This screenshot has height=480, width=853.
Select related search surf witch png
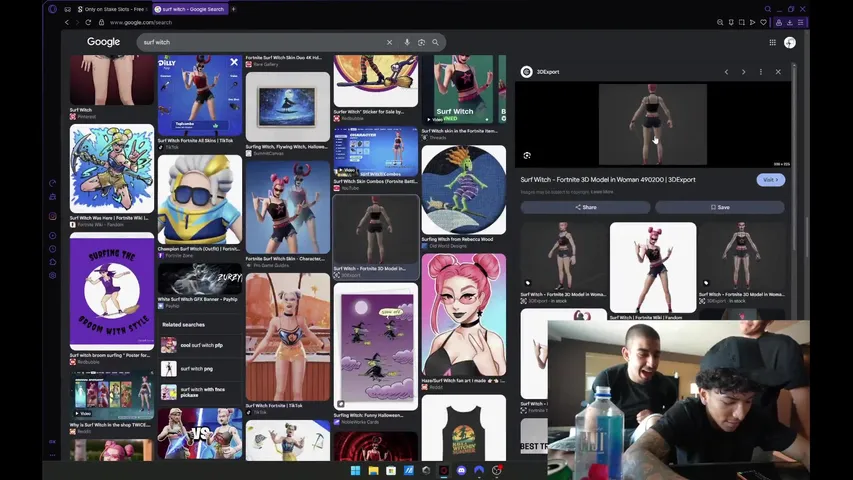(x=199, y=368)
